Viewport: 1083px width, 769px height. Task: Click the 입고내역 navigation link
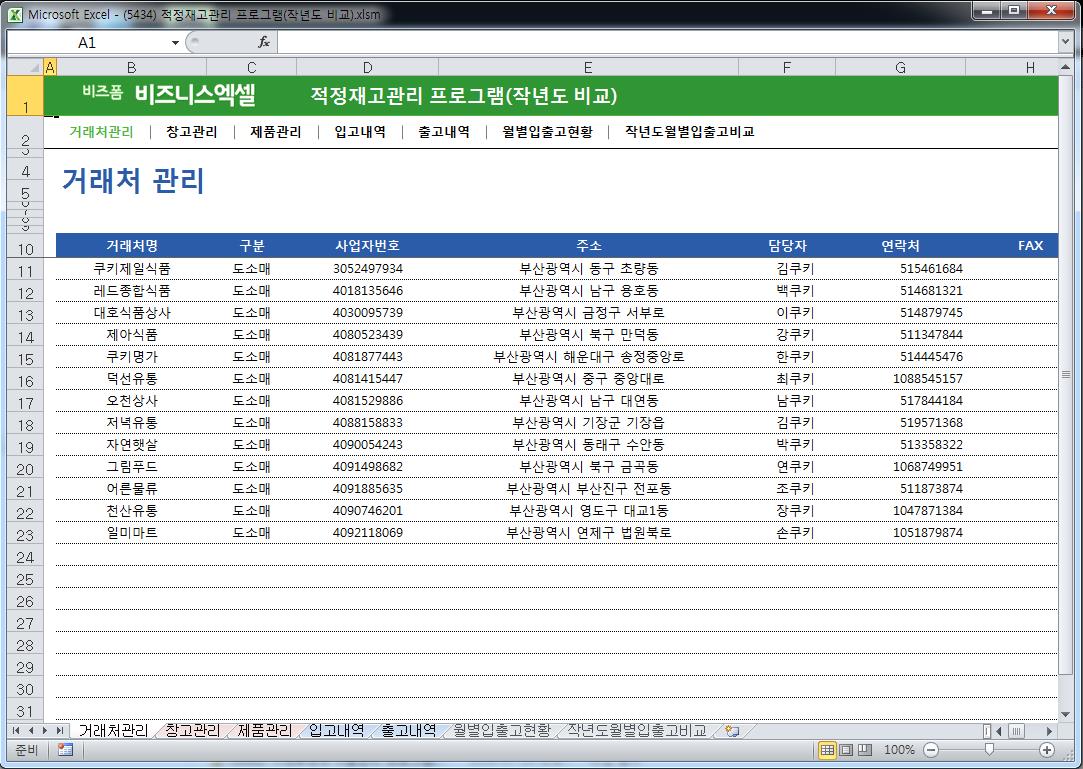click(360, 132)
